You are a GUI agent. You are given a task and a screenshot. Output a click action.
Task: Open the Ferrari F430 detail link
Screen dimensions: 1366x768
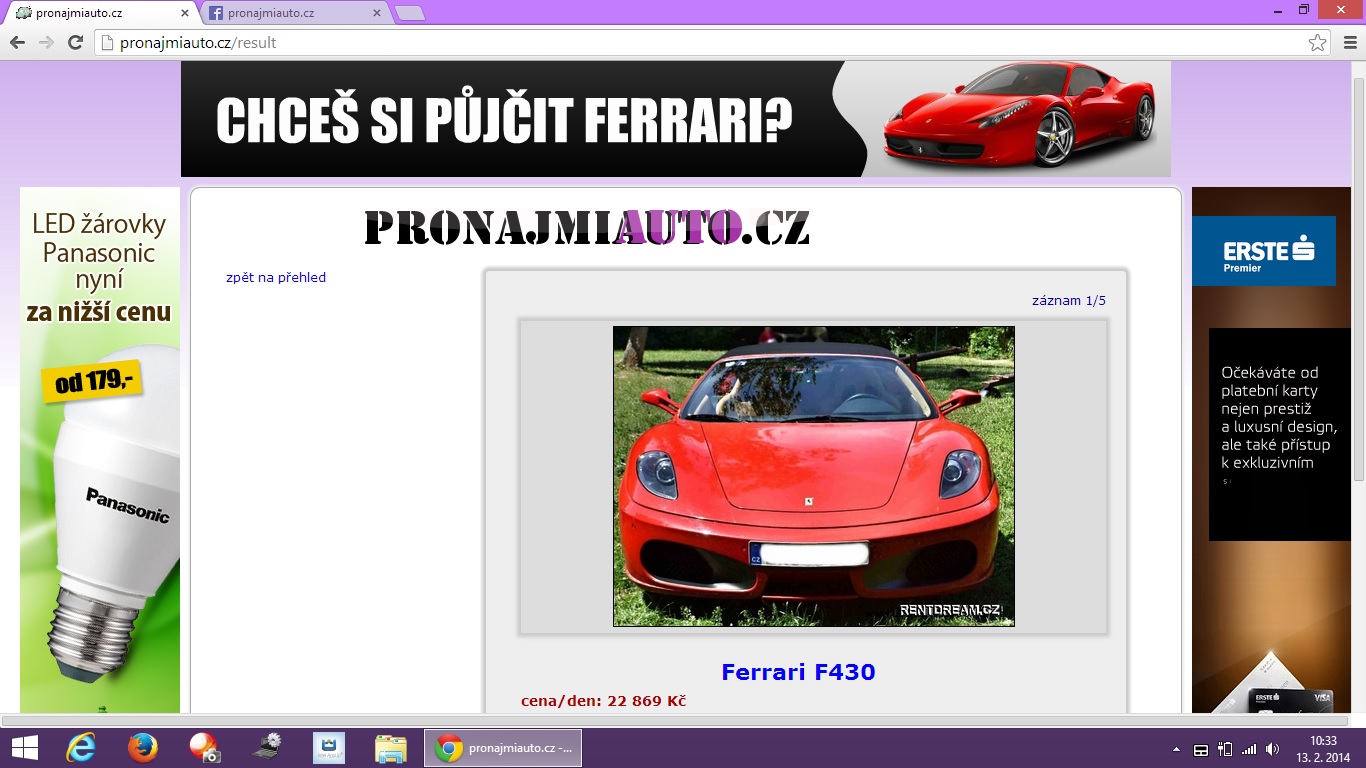tap(797, 672)
